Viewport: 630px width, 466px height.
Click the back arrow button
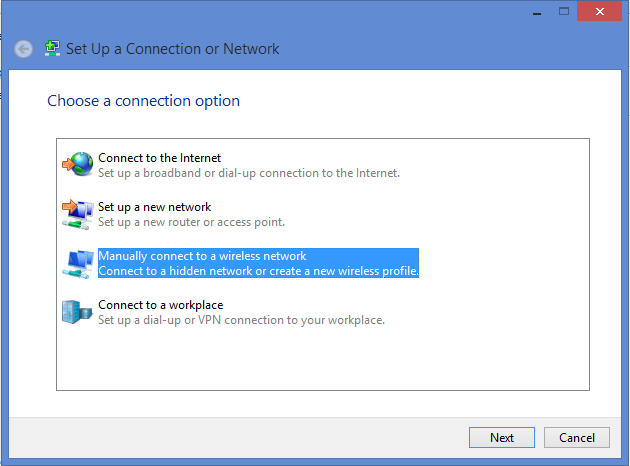23,49
